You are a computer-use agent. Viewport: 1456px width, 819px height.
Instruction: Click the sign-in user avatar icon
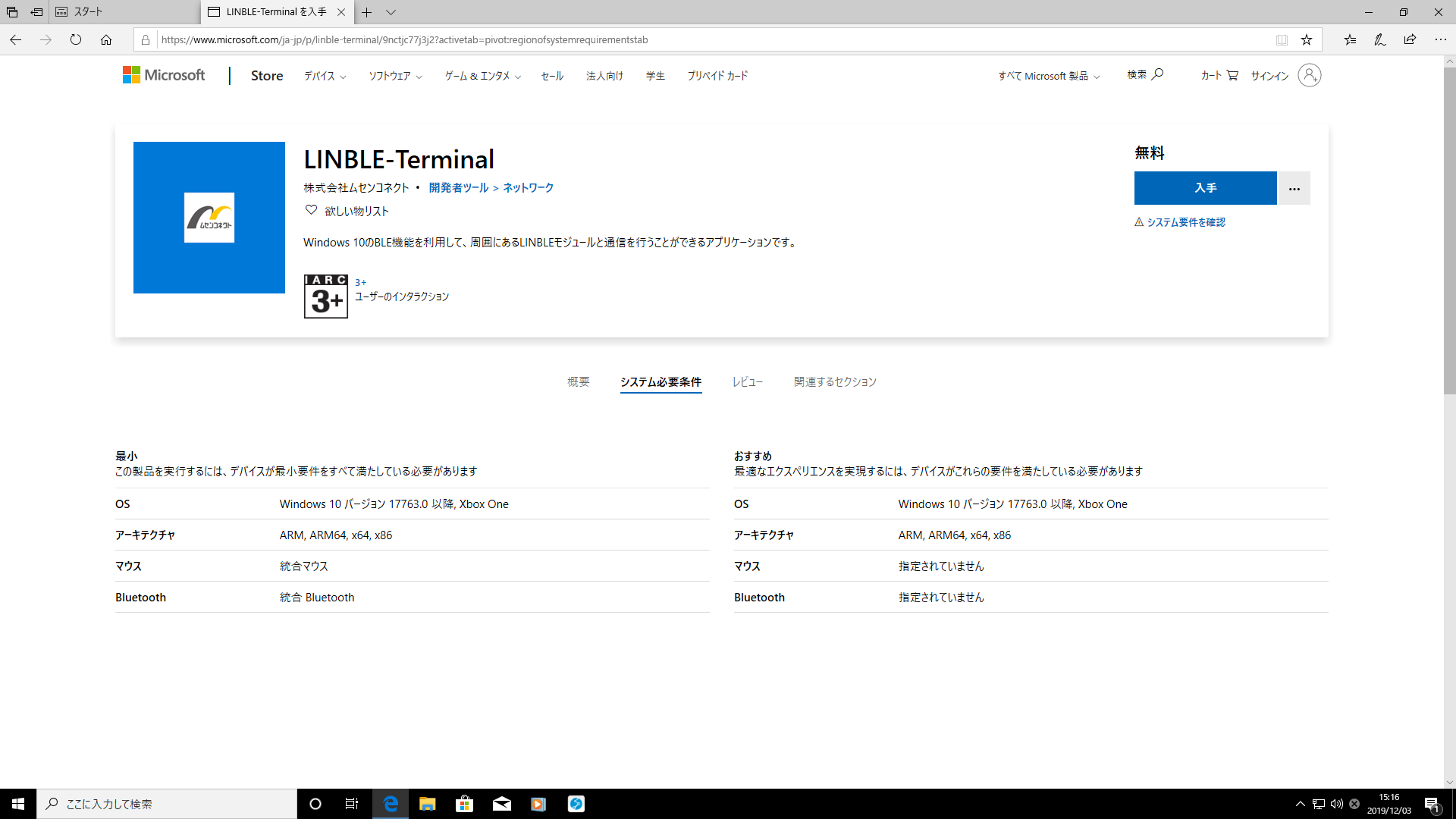click(x=1309, y=75)
